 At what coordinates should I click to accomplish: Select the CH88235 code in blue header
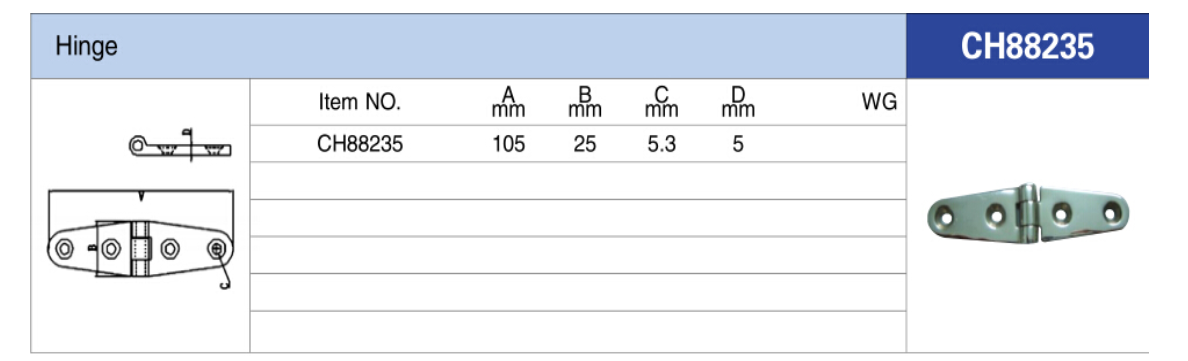pyautogui.click(x=1027, y=47)
